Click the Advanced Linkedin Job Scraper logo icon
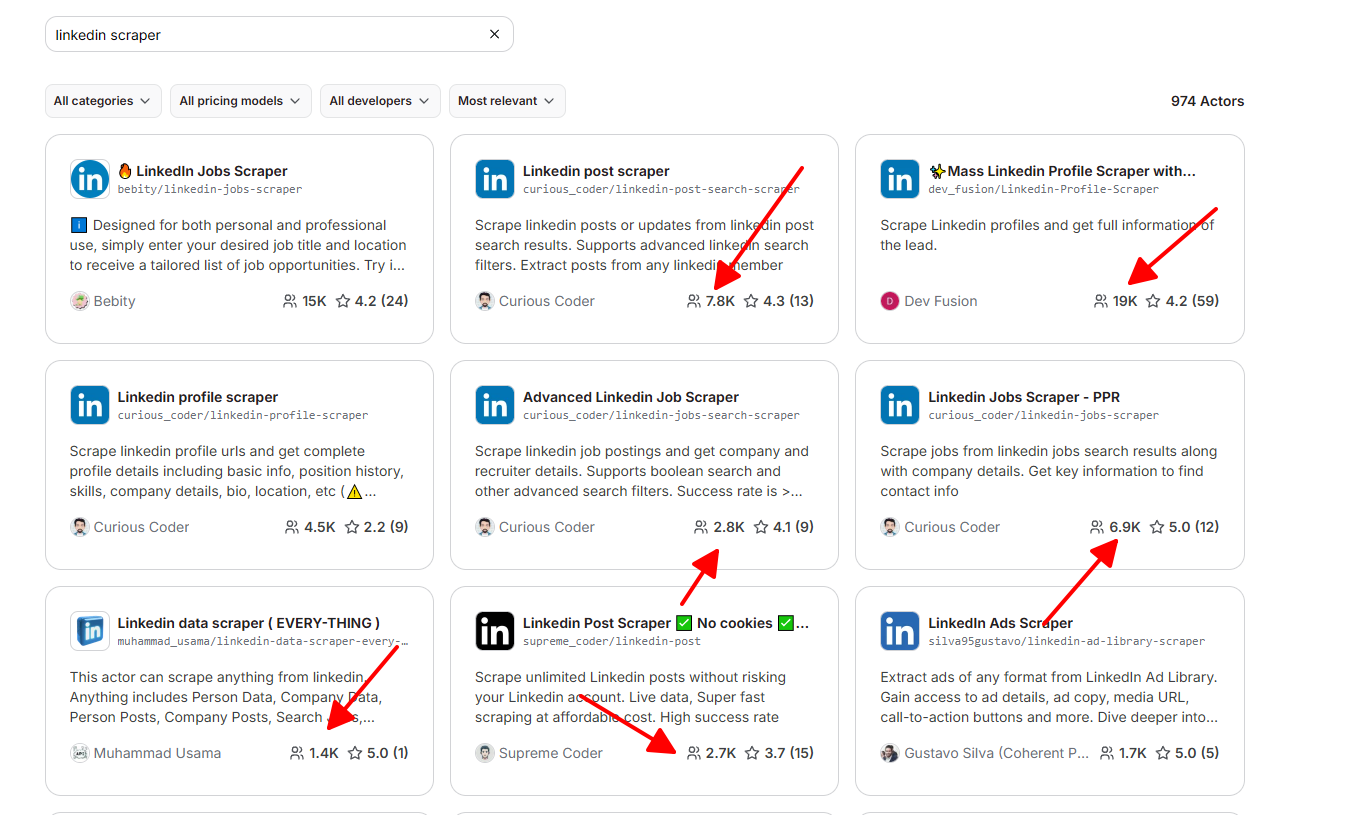 pos(495,405)
